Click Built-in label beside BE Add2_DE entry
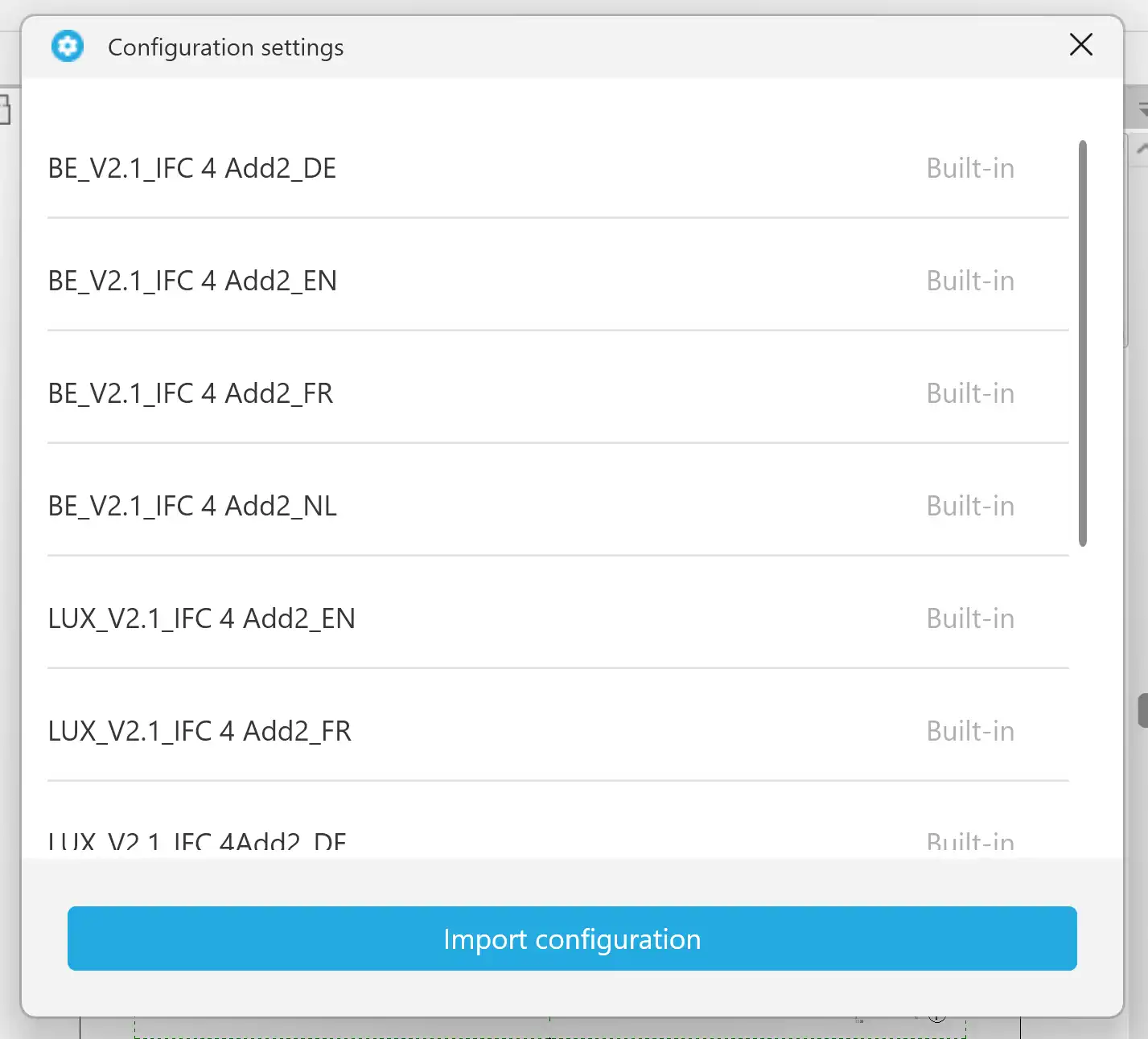 tap(970, 168)
